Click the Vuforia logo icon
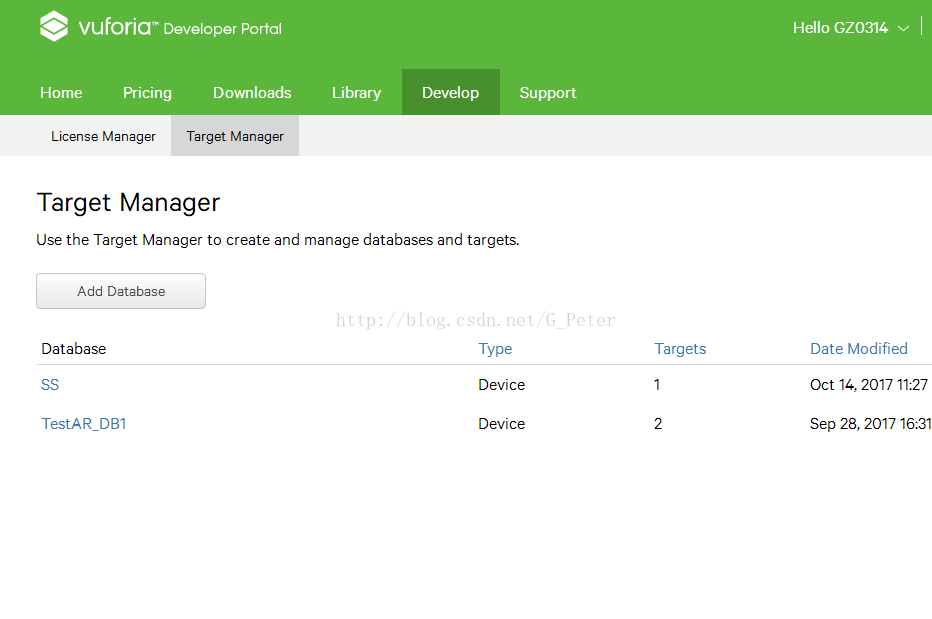This screenshot has width=932, height=619. point(53,26)
